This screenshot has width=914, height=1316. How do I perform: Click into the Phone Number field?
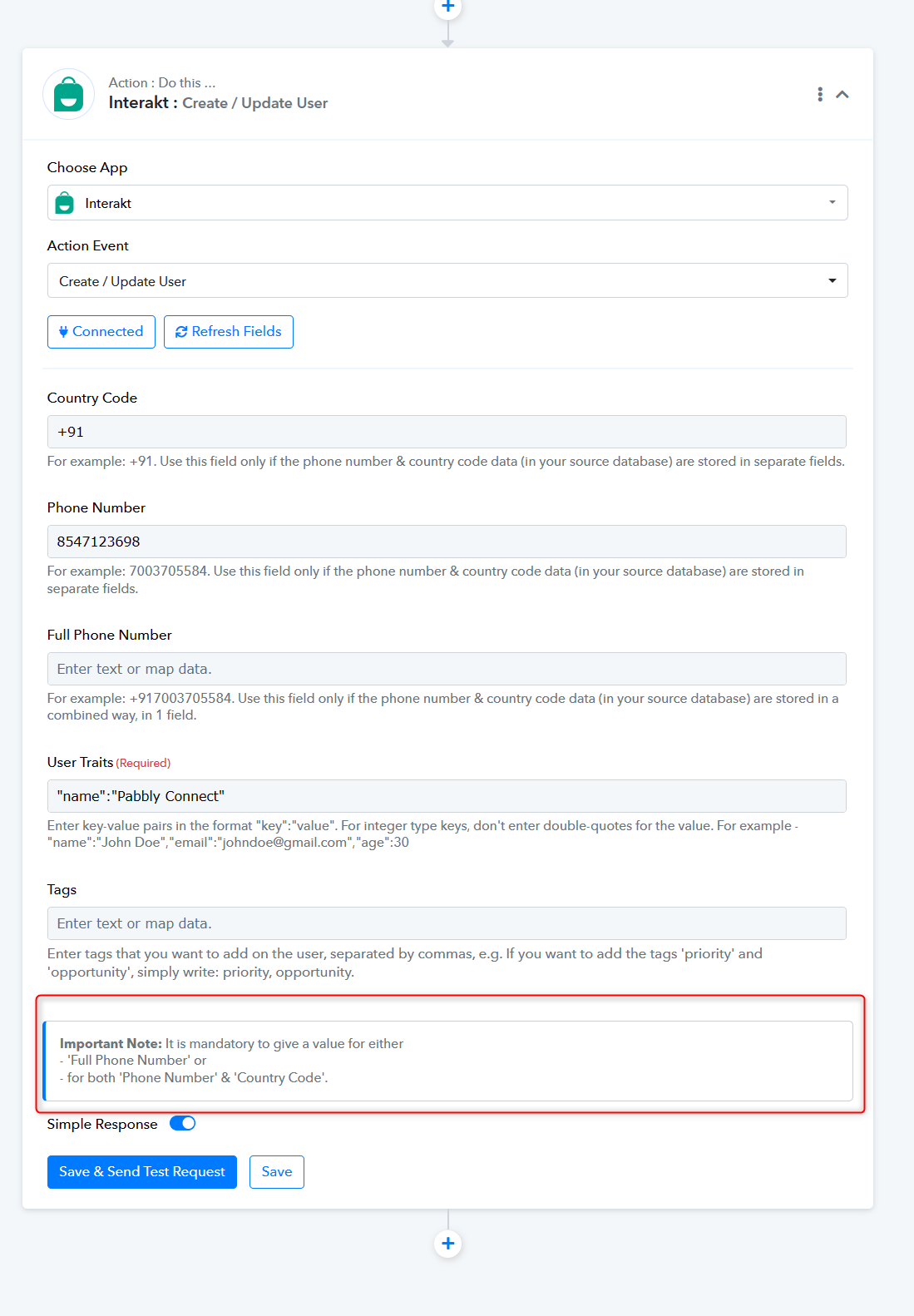(x=447, y=542)
